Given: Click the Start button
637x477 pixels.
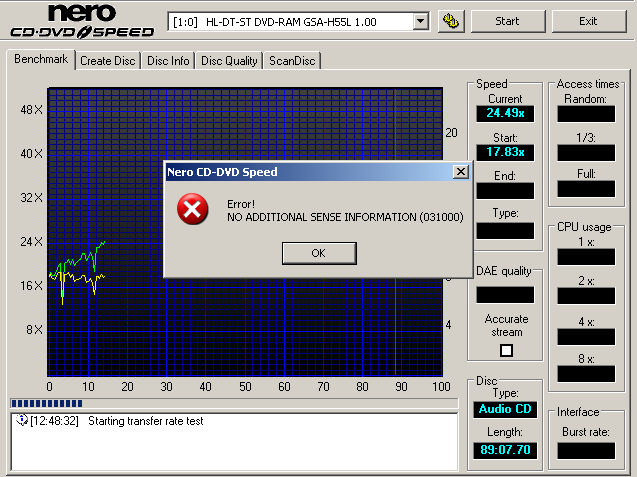Looking at the screenshot, I should [x=507, y=21].
